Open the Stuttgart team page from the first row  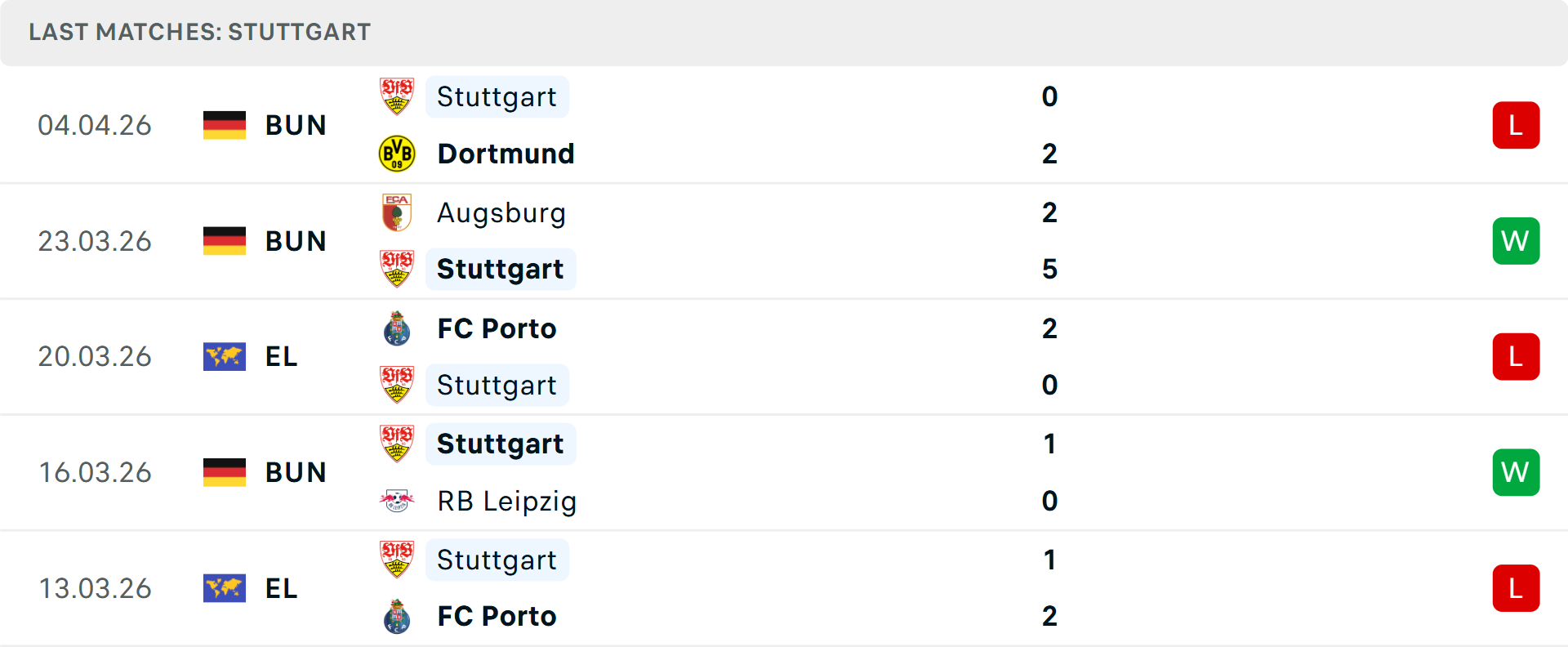[497, 96]
